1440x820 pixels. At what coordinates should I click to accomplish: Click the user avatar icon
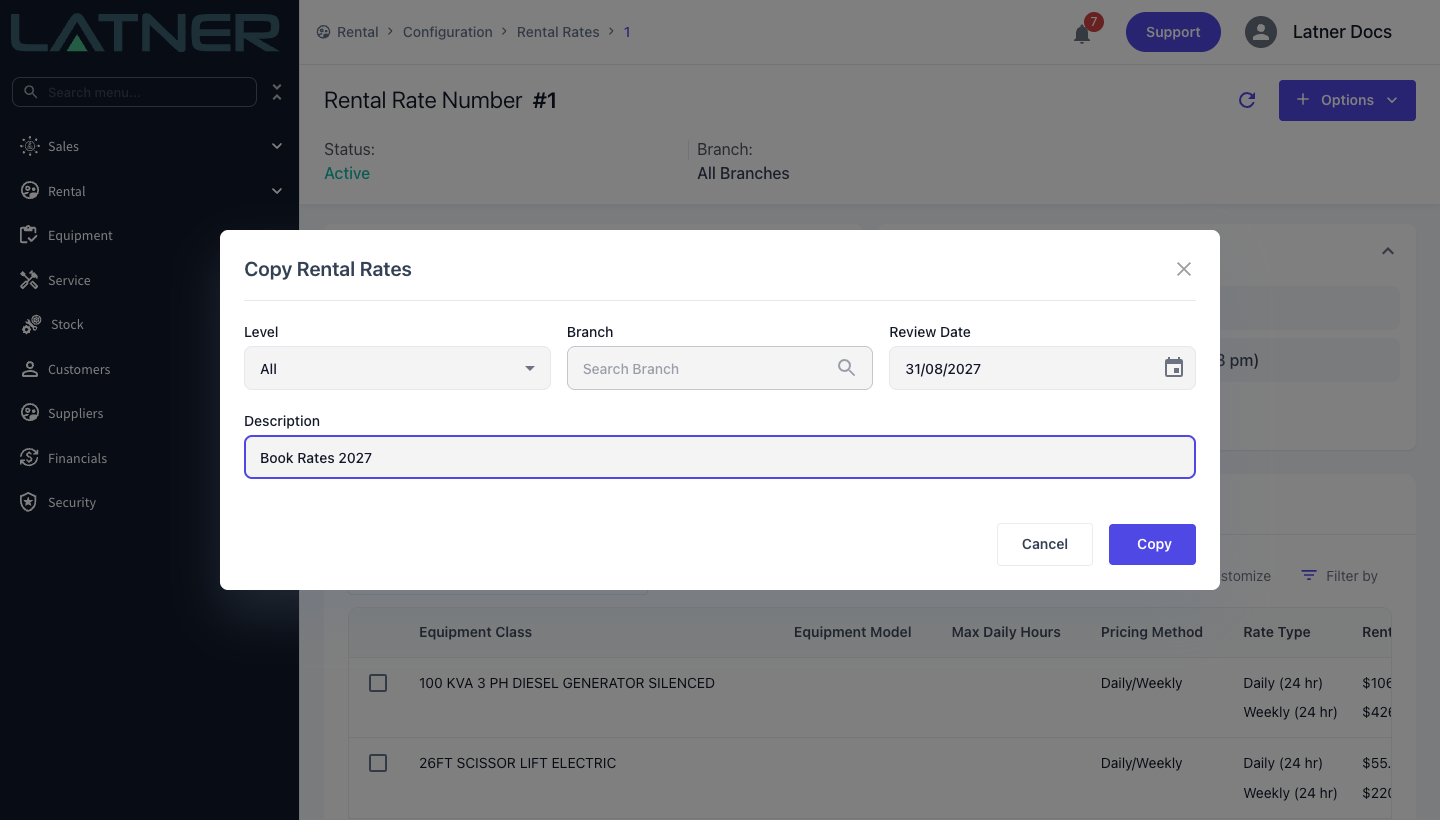coord(1261,32)
